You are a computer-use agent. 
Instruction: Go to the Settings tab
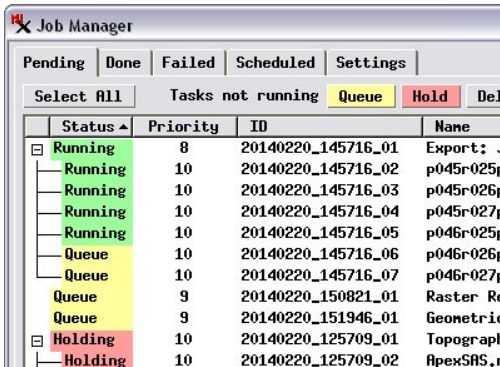(371, 63)
